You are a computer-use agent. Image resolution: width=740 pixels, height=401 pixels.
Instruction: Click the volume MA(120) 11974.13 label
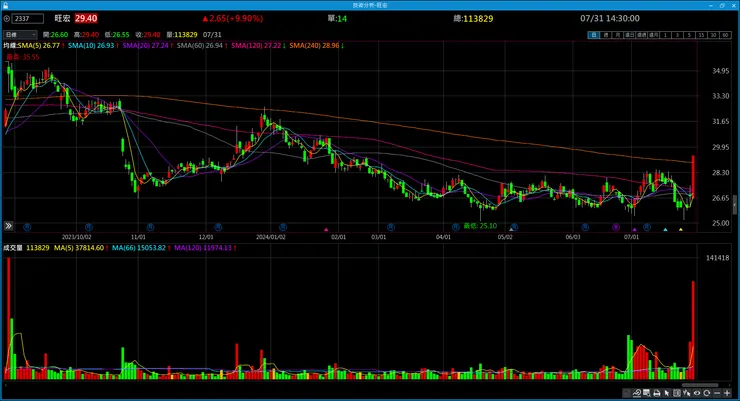click(x=205, y=248)
